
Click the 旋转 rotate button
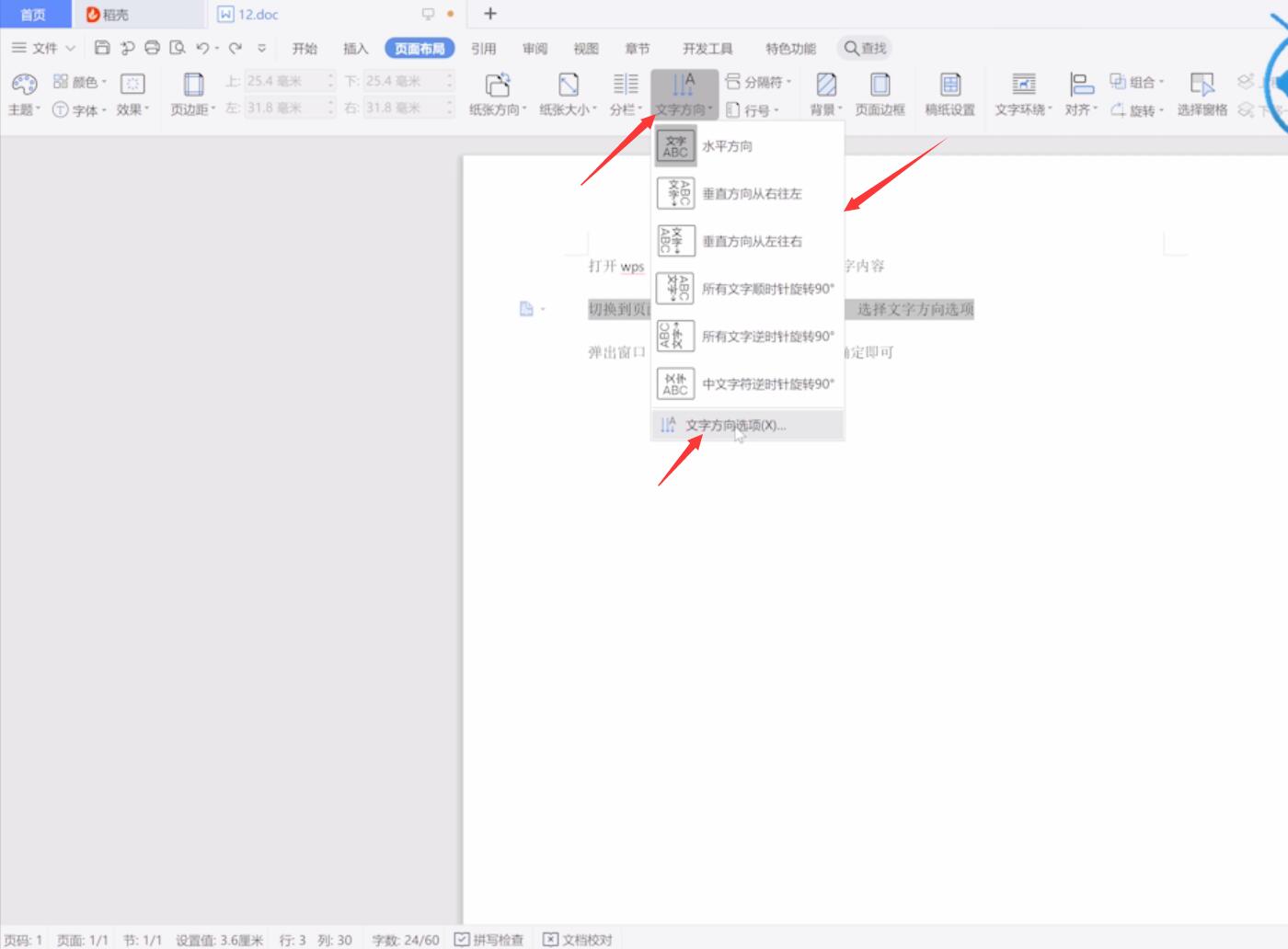coord(1137,109)
